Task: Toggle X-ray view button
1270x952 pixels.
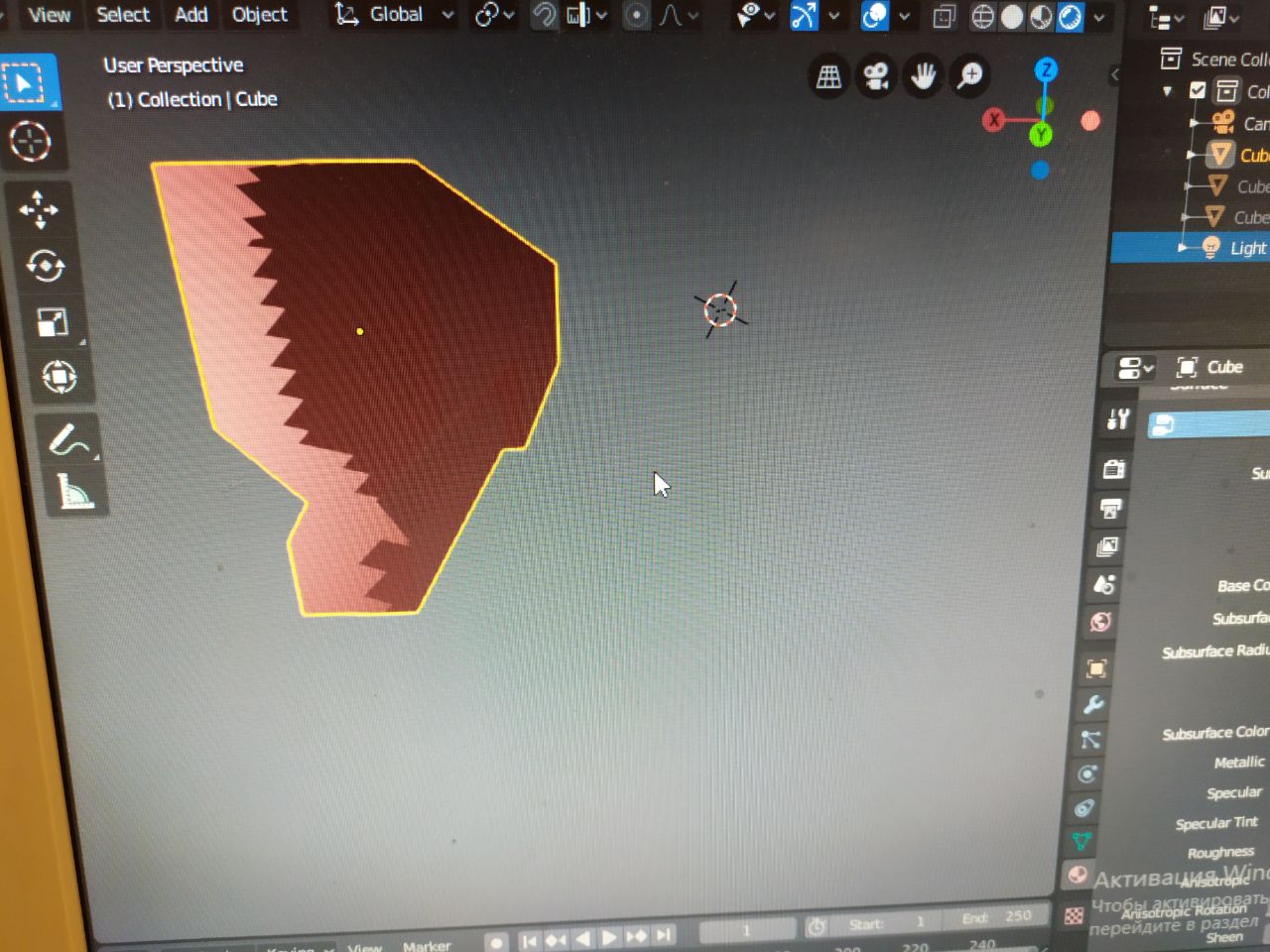Action: coord(944,16)
